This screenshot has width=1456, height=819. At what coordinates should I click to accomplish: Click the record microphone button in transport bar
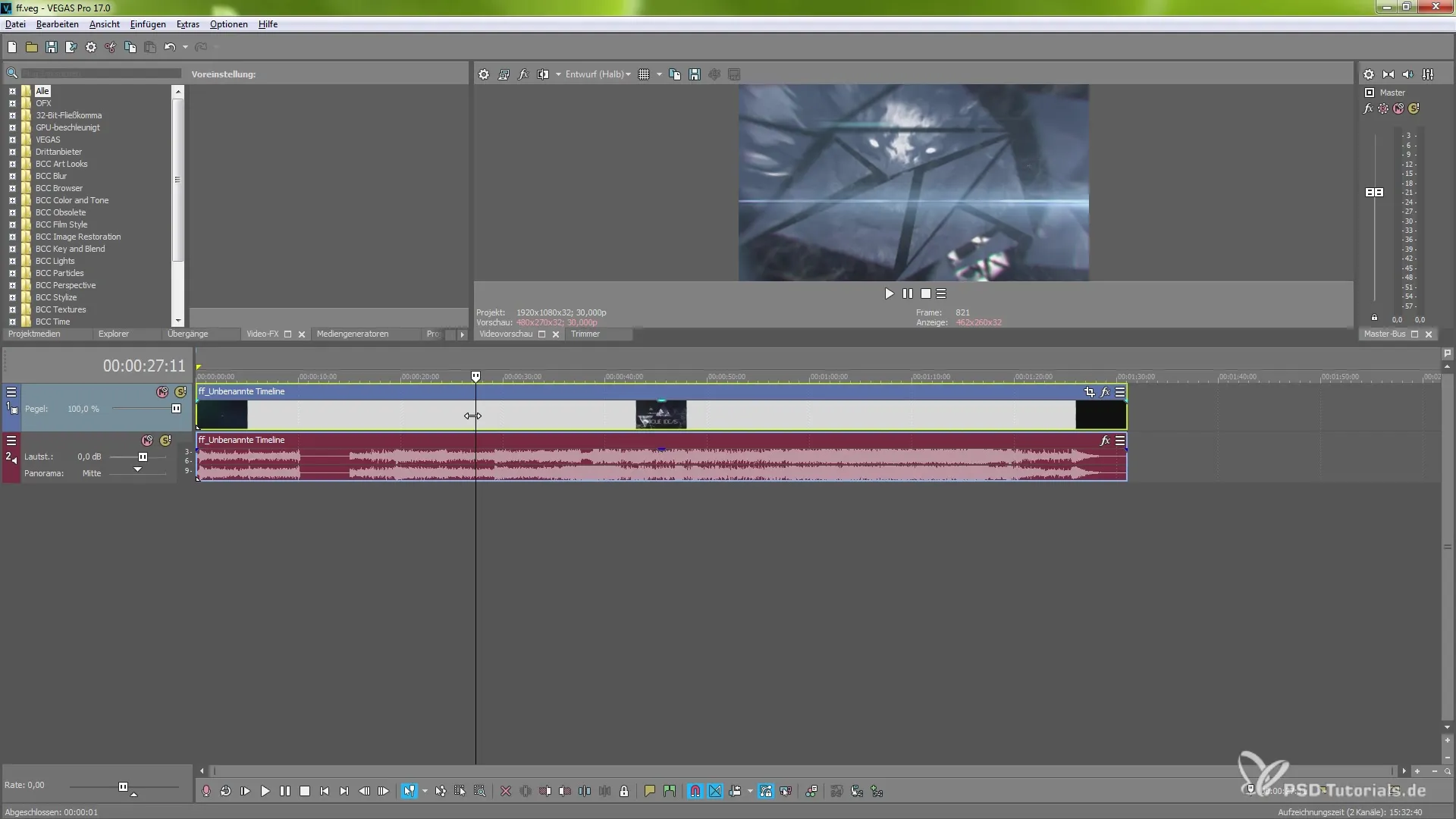point(206,791)
